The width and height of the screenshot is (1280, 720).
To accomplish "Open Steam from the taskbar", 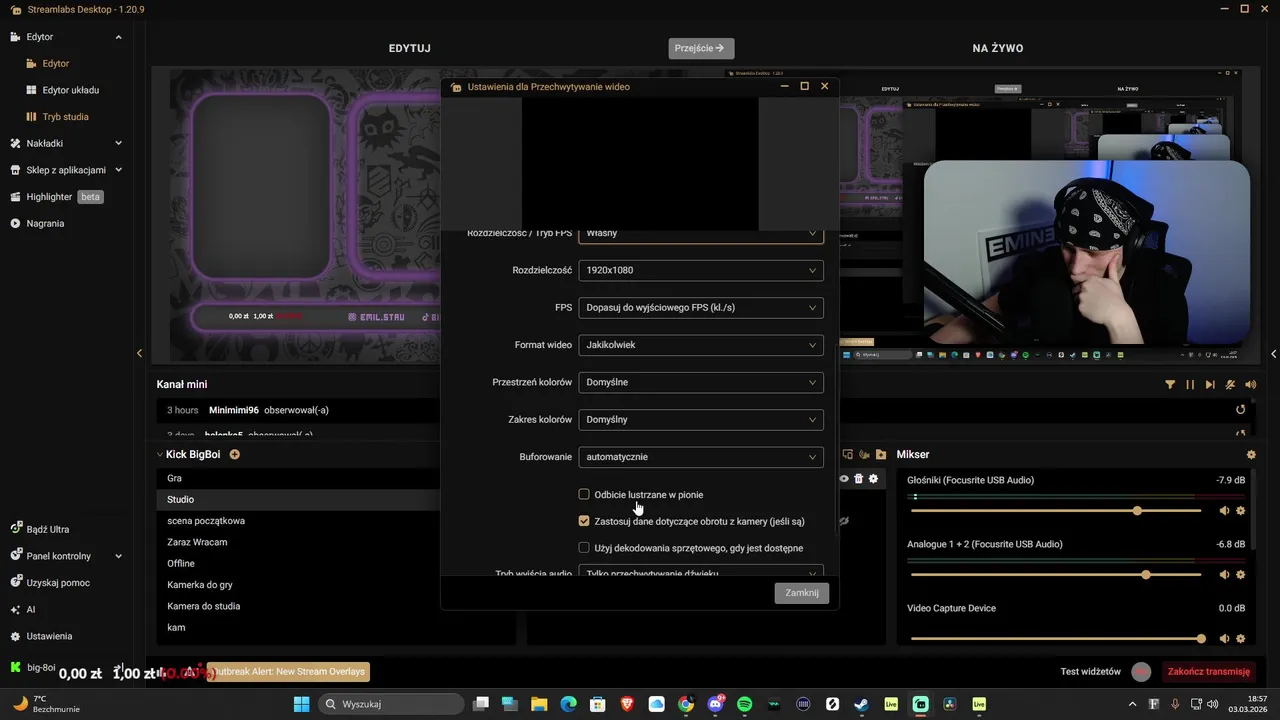I will pos(861,704).
